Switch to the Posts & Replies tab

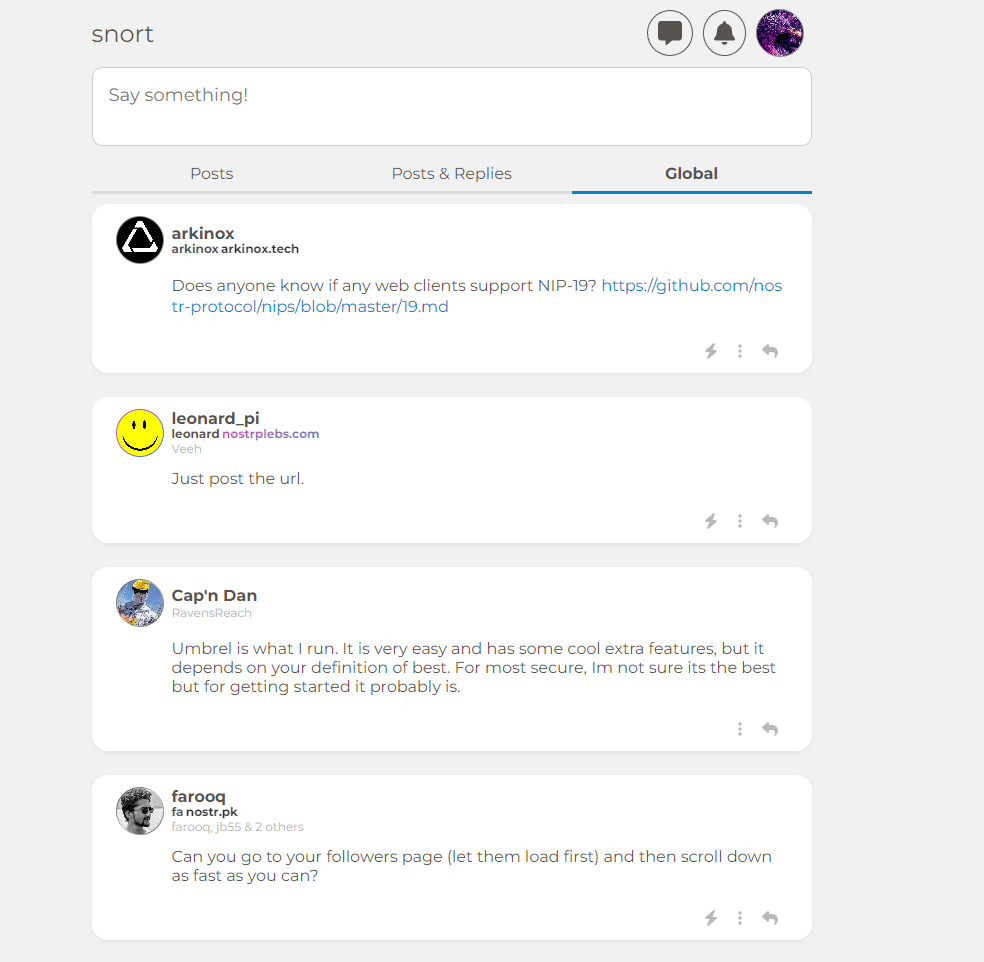coord(451,174)
